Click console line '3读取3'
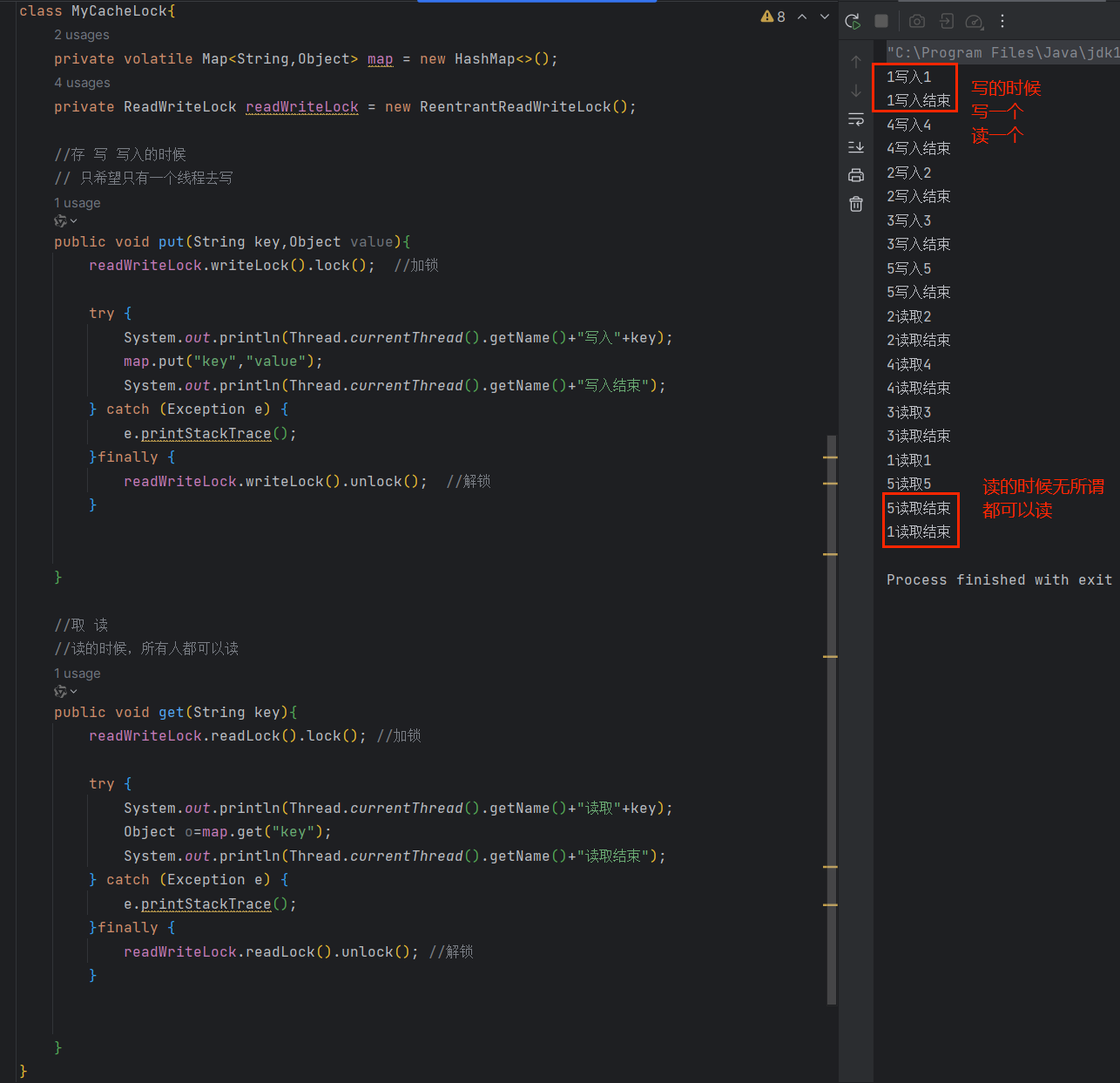This screenshot has width=1120, height=1083. coord(909,412)
